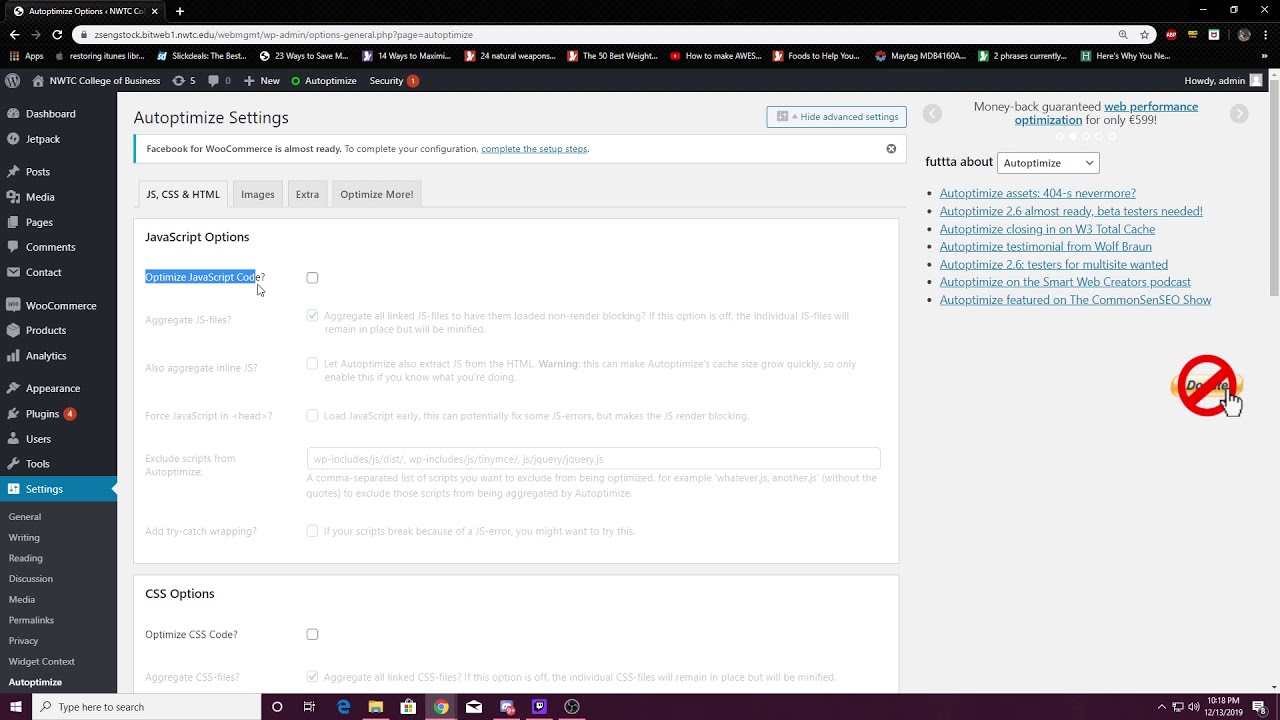Toggle Force JavaScript in head checkbox
Image resolution: width=1280 pixels, height=720 pixels.
[312, 416]
